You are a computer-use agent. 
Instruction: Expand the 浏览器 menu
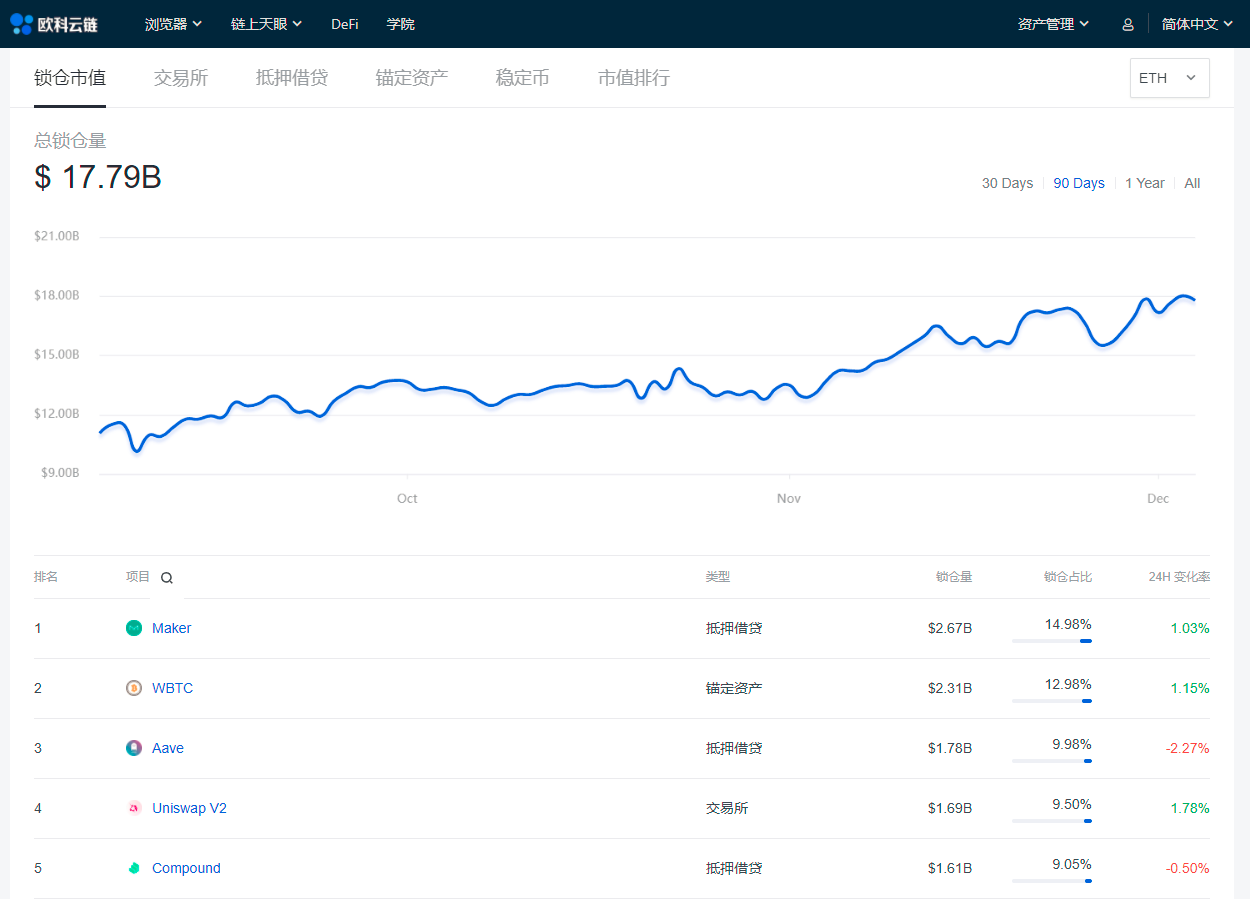174,24
